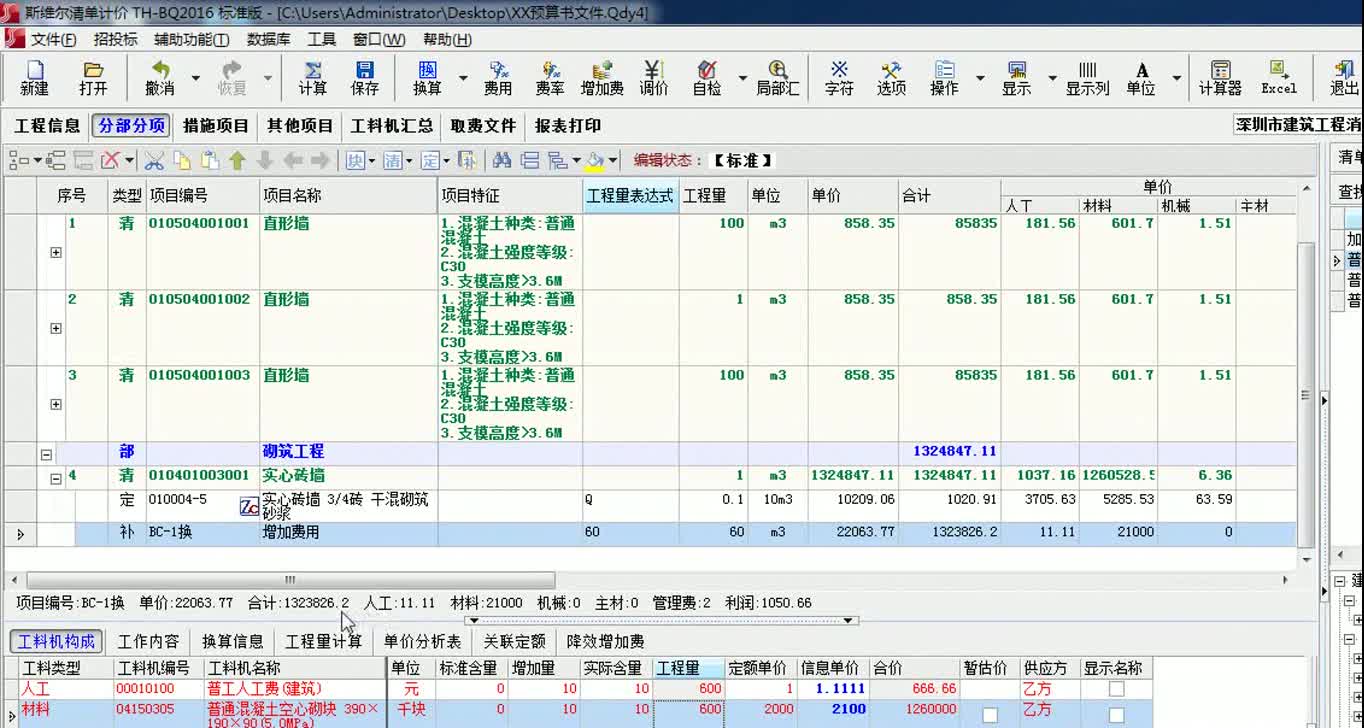1364x728 pixels.
Task: Click the 增加费 (add fee) icon
Action: click(601, 78)
